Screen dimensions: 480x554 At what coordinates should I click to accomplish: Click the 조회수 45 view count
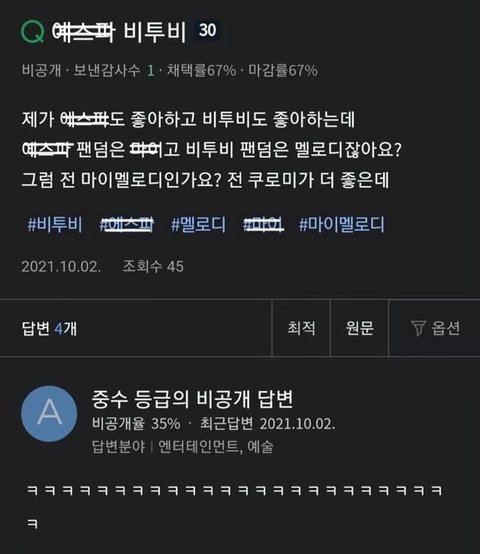point(153,266)
